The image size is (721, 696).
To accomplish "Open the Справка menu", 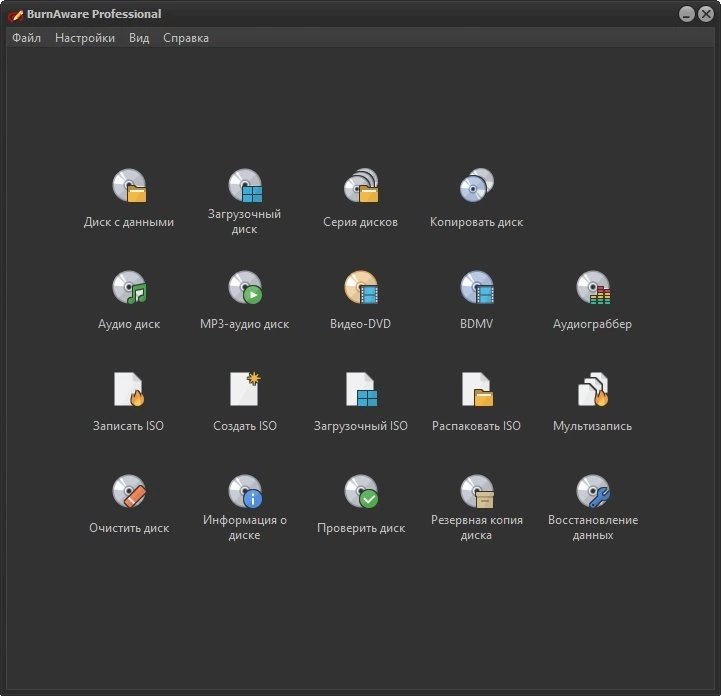I will (x=186, y=38).
